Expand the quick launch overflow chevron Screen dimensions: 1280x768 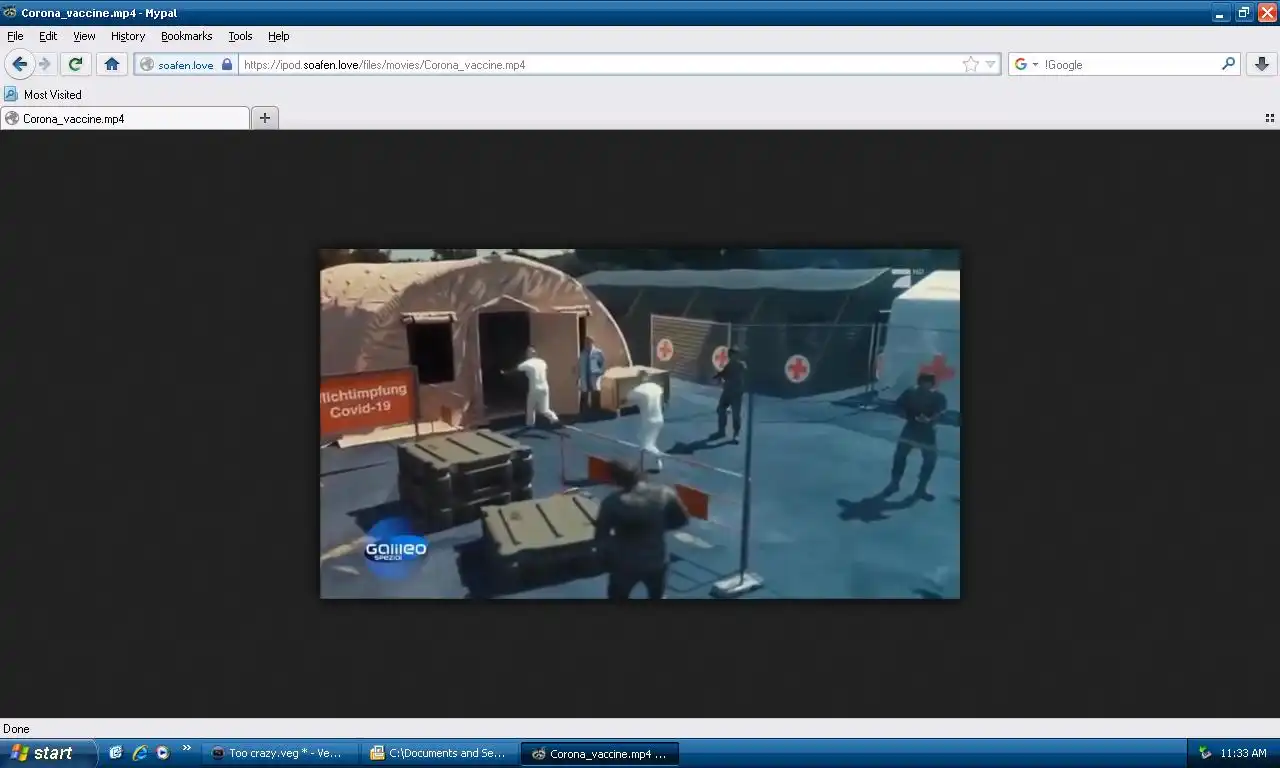click(x=186, y=748)
